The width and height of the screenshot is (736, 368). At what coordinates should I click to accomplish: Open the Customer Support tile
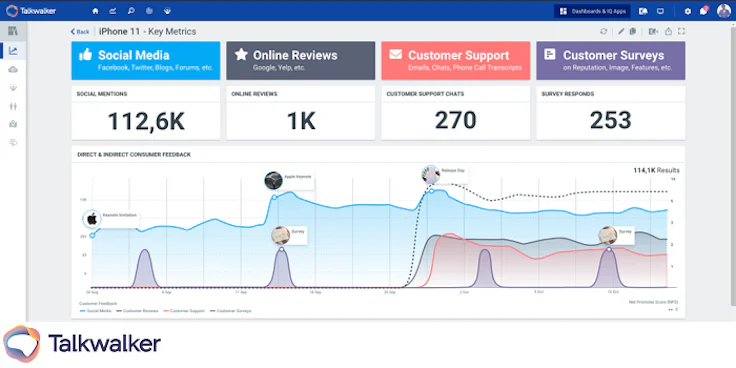coord(456,61)
